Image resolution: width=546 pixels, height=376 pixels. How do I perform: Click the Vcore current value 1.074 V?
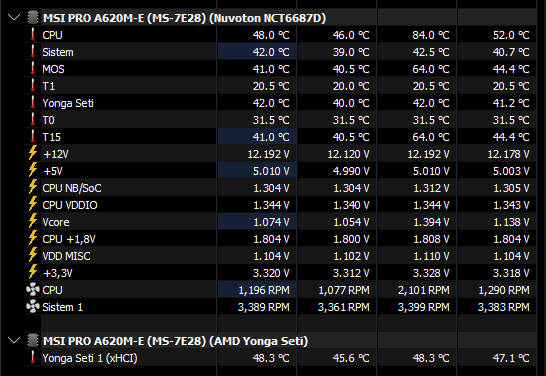[x=271, y=222]
